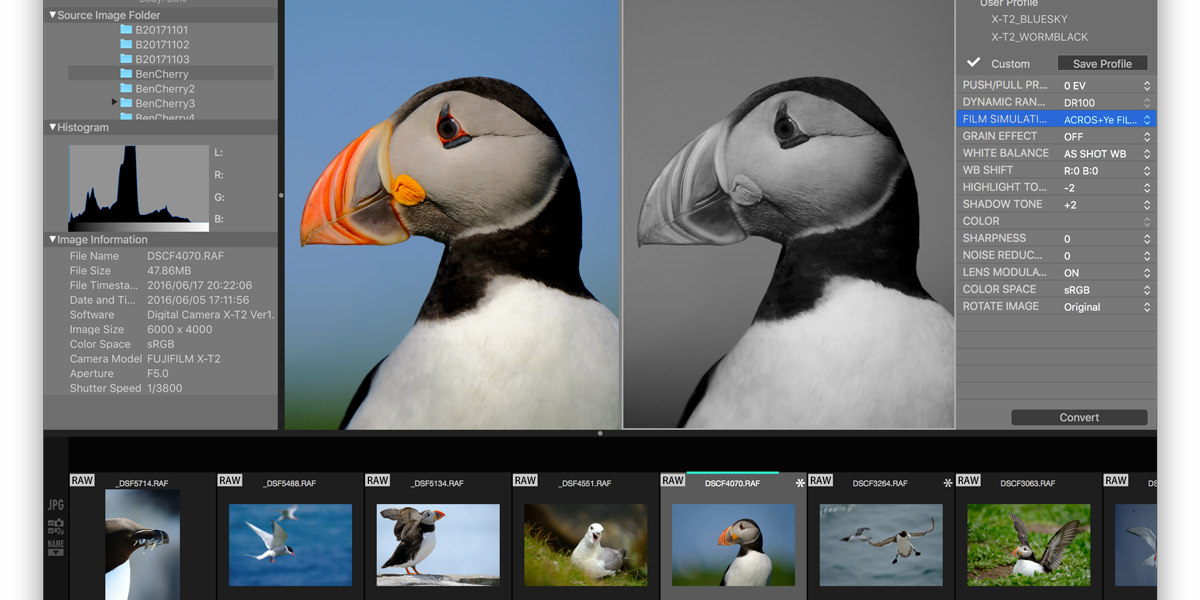Select the BenCherry folder
The height and width of the screenshot is (600, 1200).
tap(171, 74)
